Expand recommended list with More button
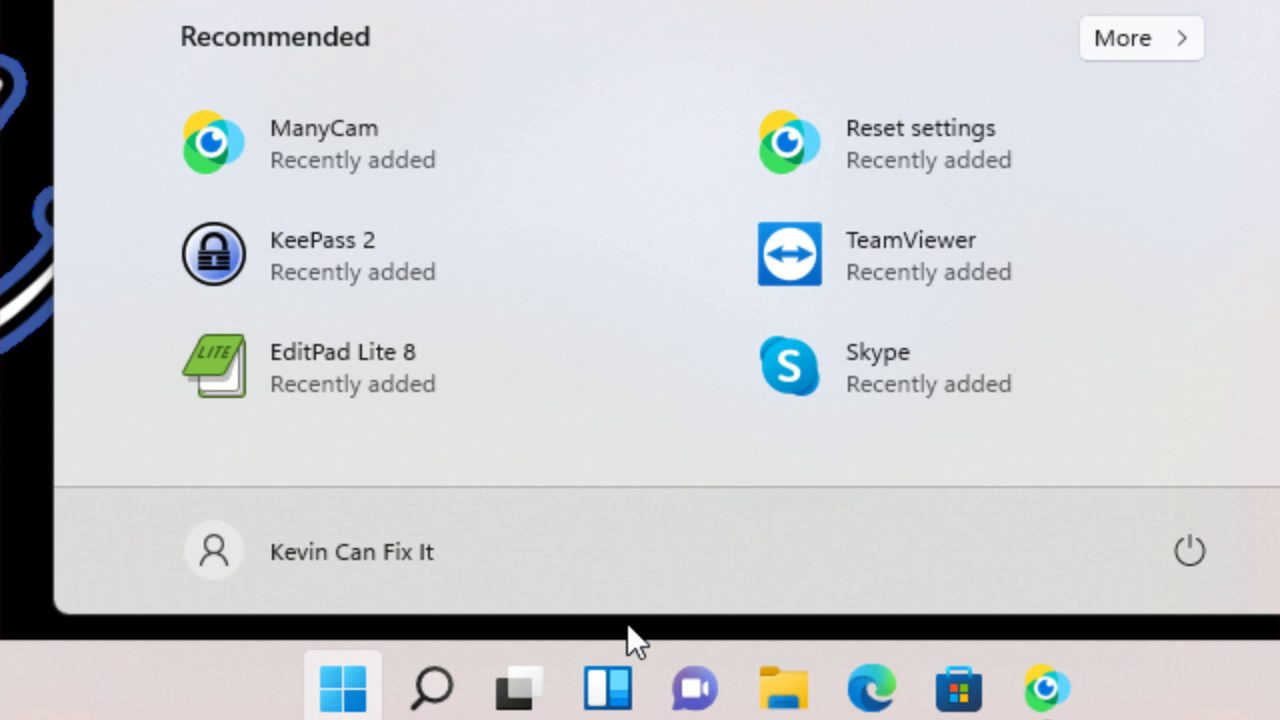The height and width of the screenshot is (720, 1280). point(1141,38)
